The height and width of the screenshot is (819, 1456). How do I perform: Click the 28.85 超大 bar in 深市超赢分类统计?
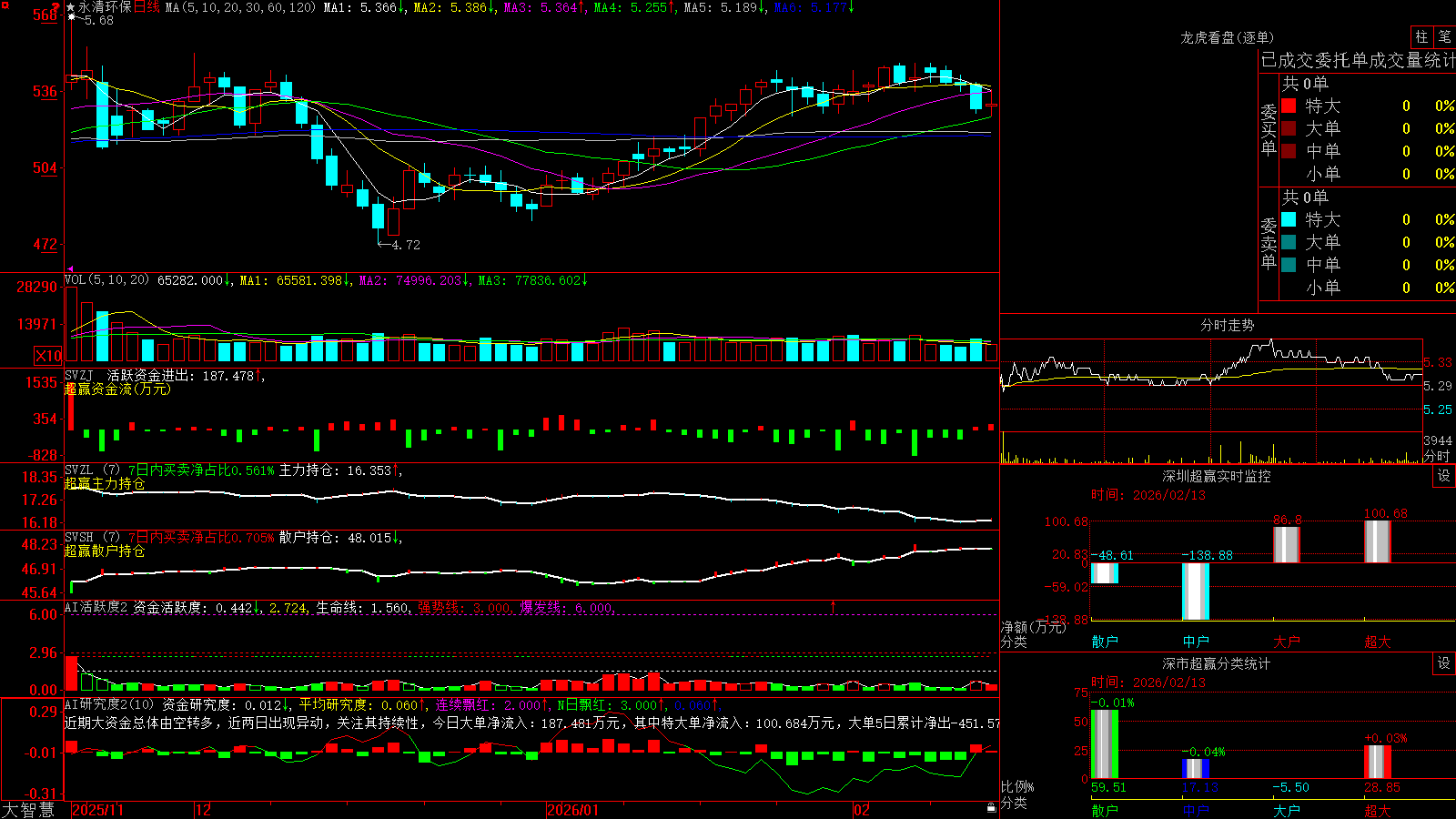[1378, 763]
